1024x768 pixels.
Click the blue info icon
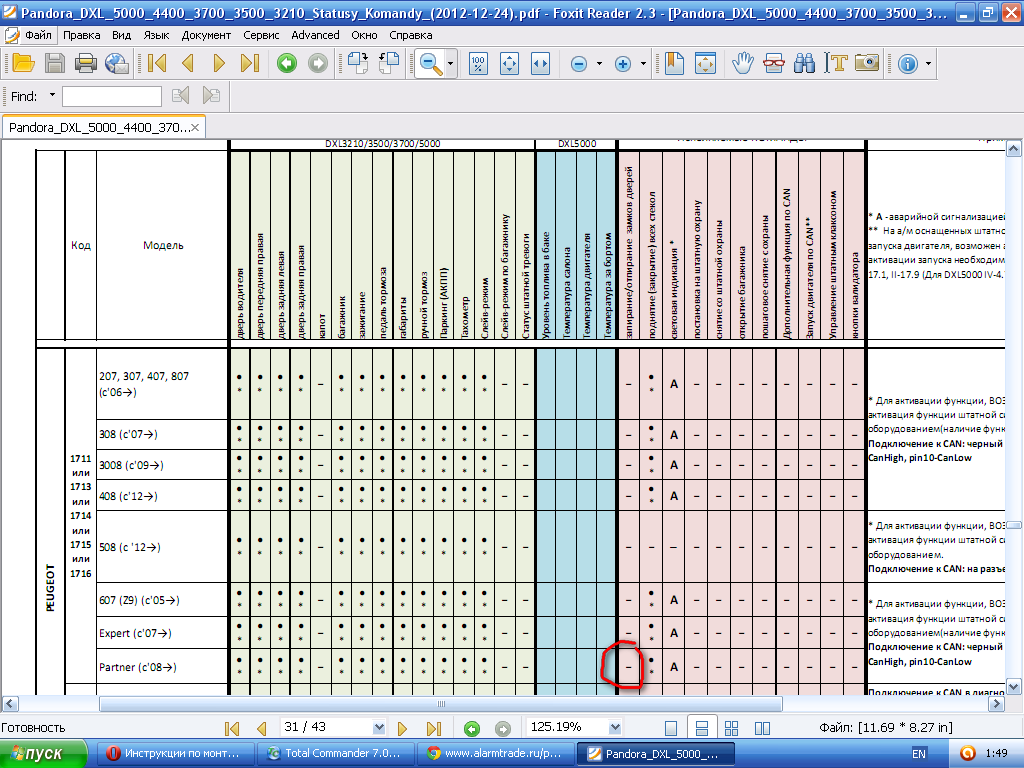tap(908, 64)
